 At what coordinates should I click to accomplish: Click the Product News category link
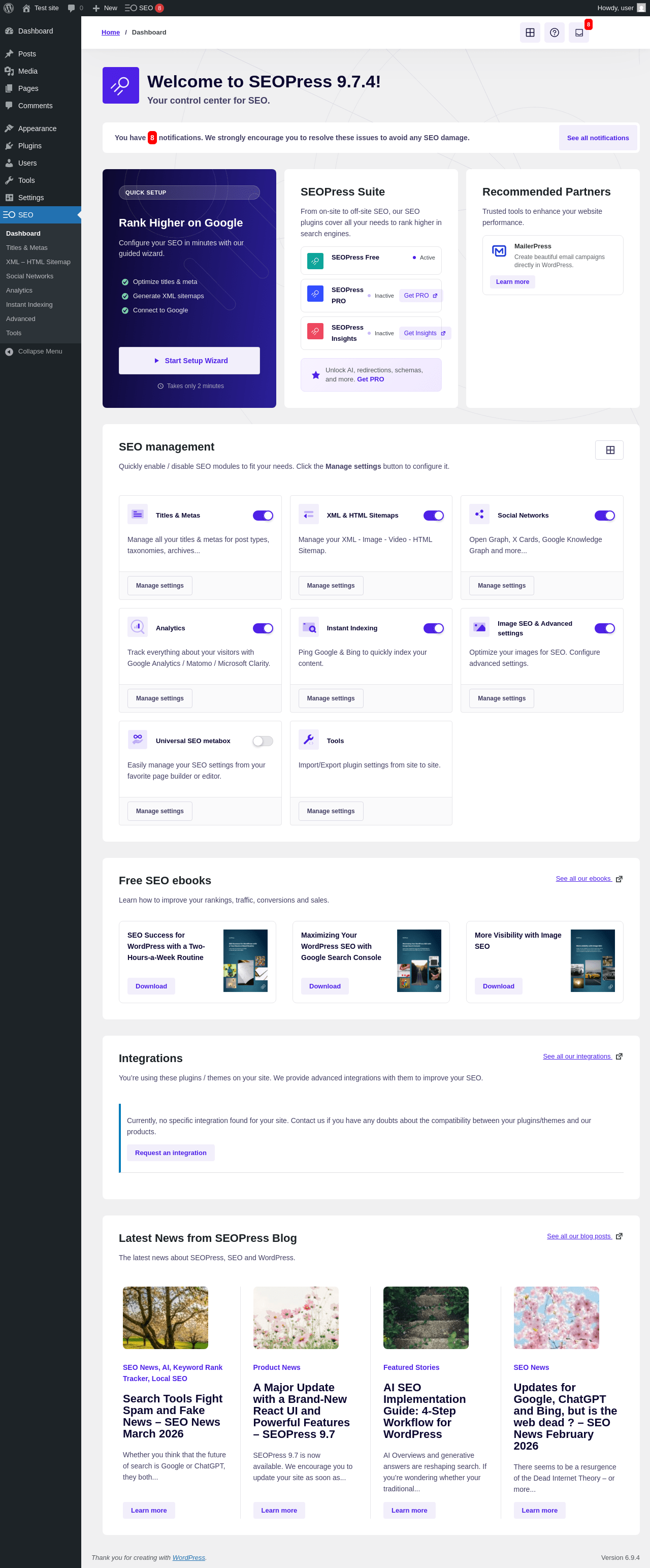click(x=277, y=1367)
